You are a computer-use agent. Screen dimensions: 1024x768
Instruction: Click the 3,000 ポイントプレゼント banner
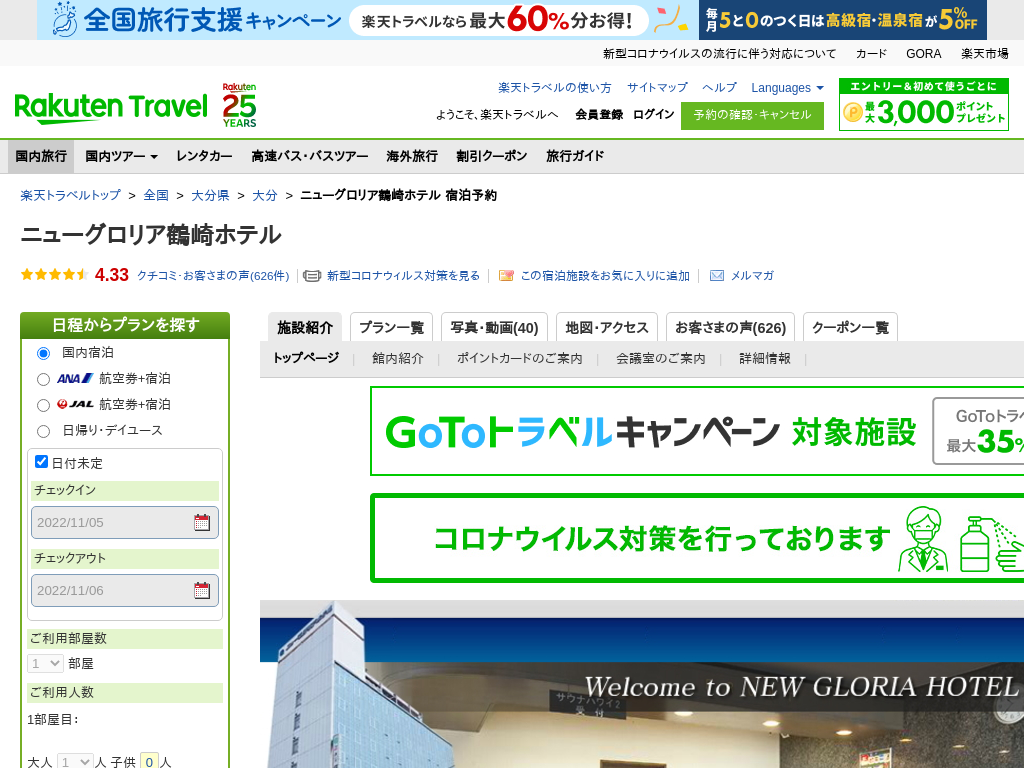tap(923, 104)
